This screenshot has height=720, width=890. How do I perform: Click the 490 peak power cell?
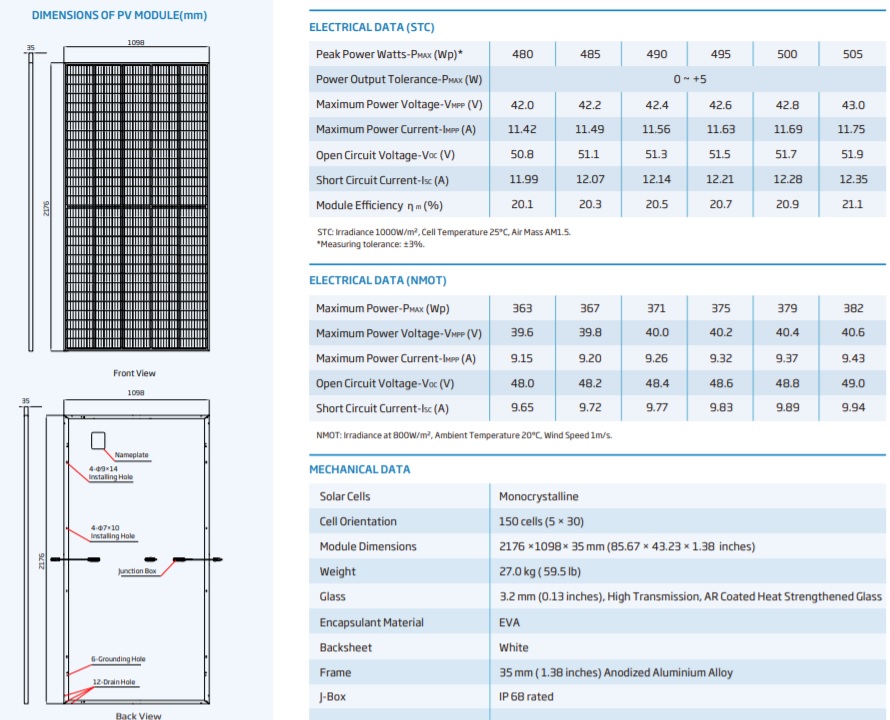click(657, 54)
